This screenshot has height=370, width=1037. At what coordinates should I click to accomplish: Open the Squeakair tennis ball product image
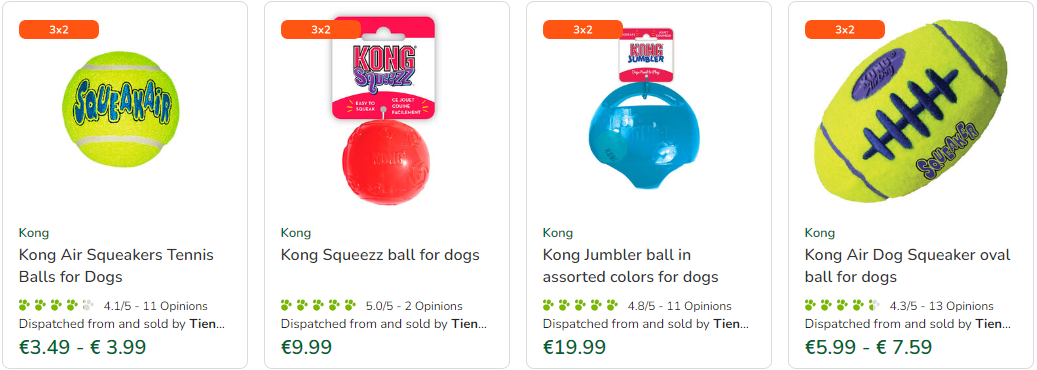click(121, 110)
